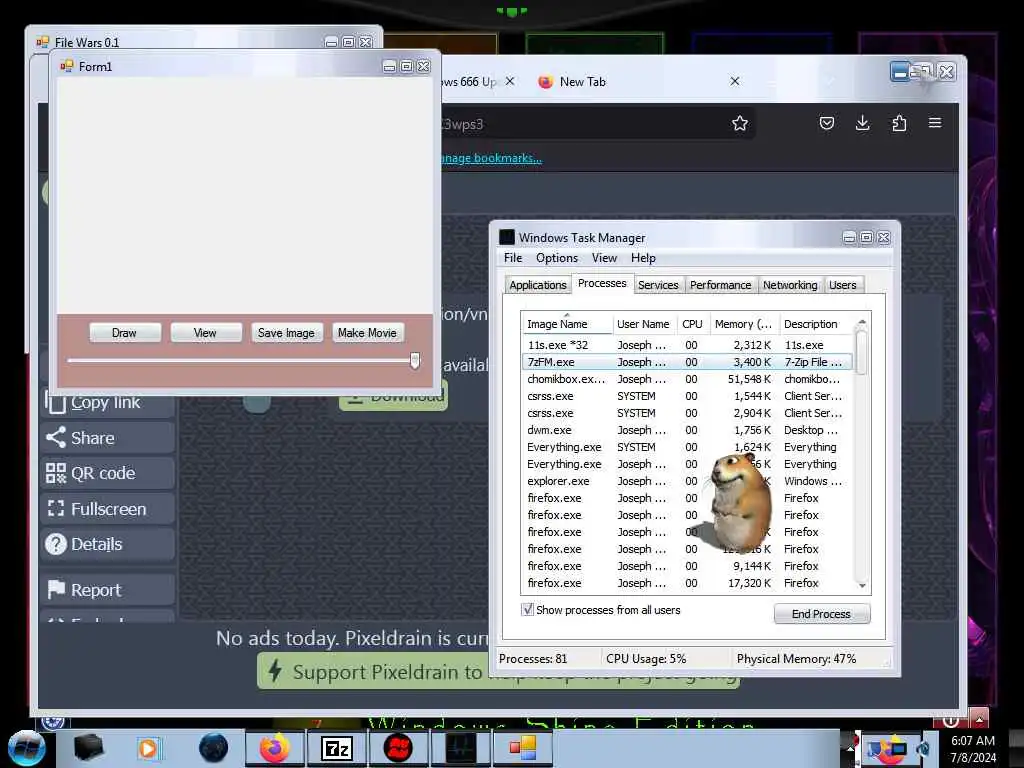Image resolution: width=1024 pixels, height=768 pixels.
Task: Sort by Memory column header
Action: [743, 324]
